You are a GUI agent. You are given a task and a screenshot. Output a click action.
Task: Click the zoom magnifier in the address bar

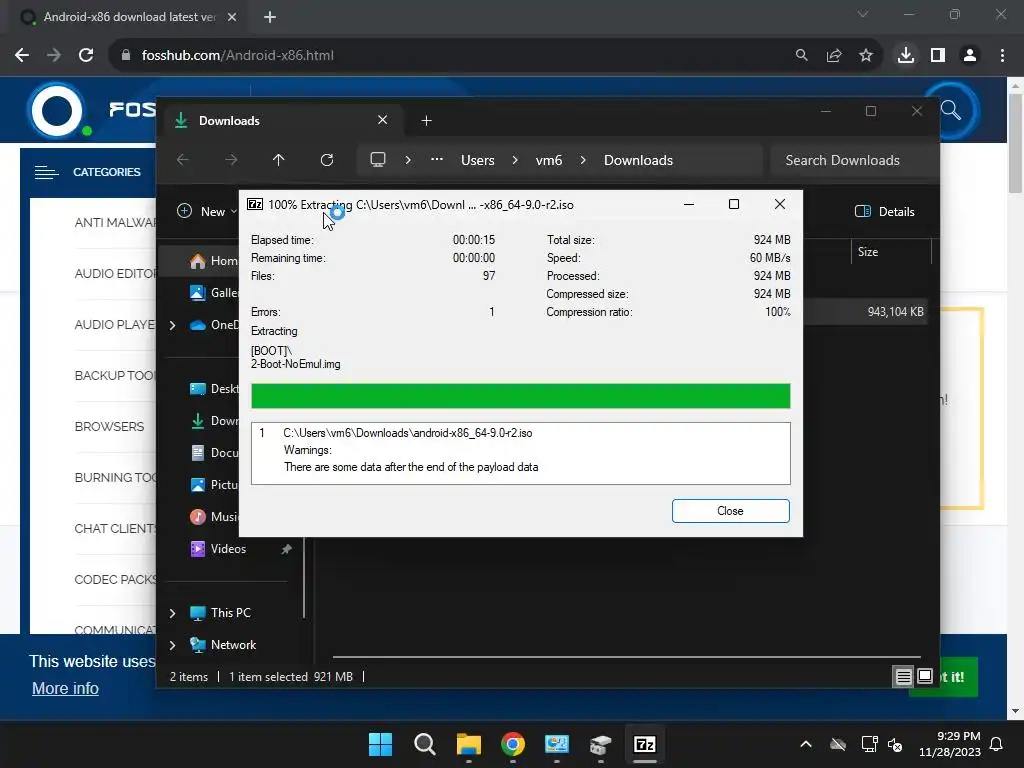point(801,56)
